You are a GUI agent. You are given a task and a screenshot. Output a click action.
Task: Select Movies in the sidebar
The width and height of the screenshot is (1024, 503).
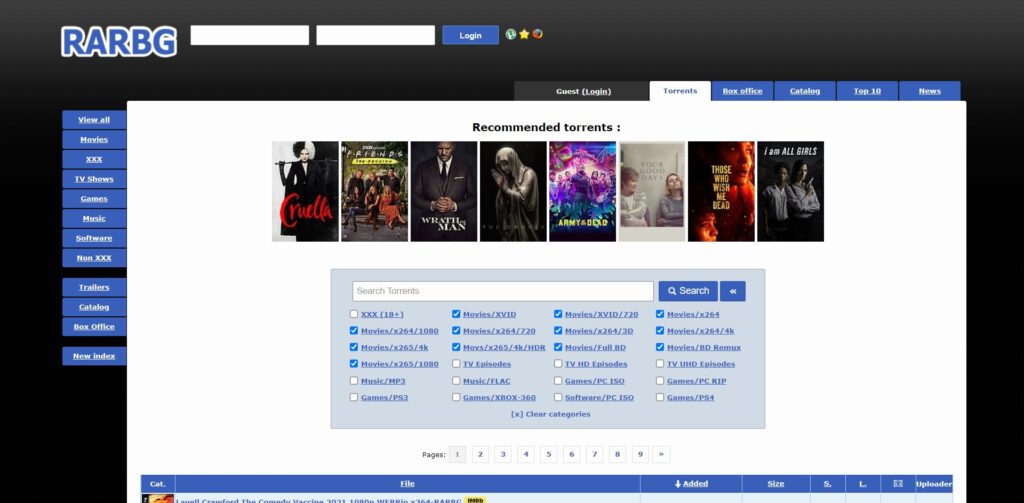[x=94, y=139]
